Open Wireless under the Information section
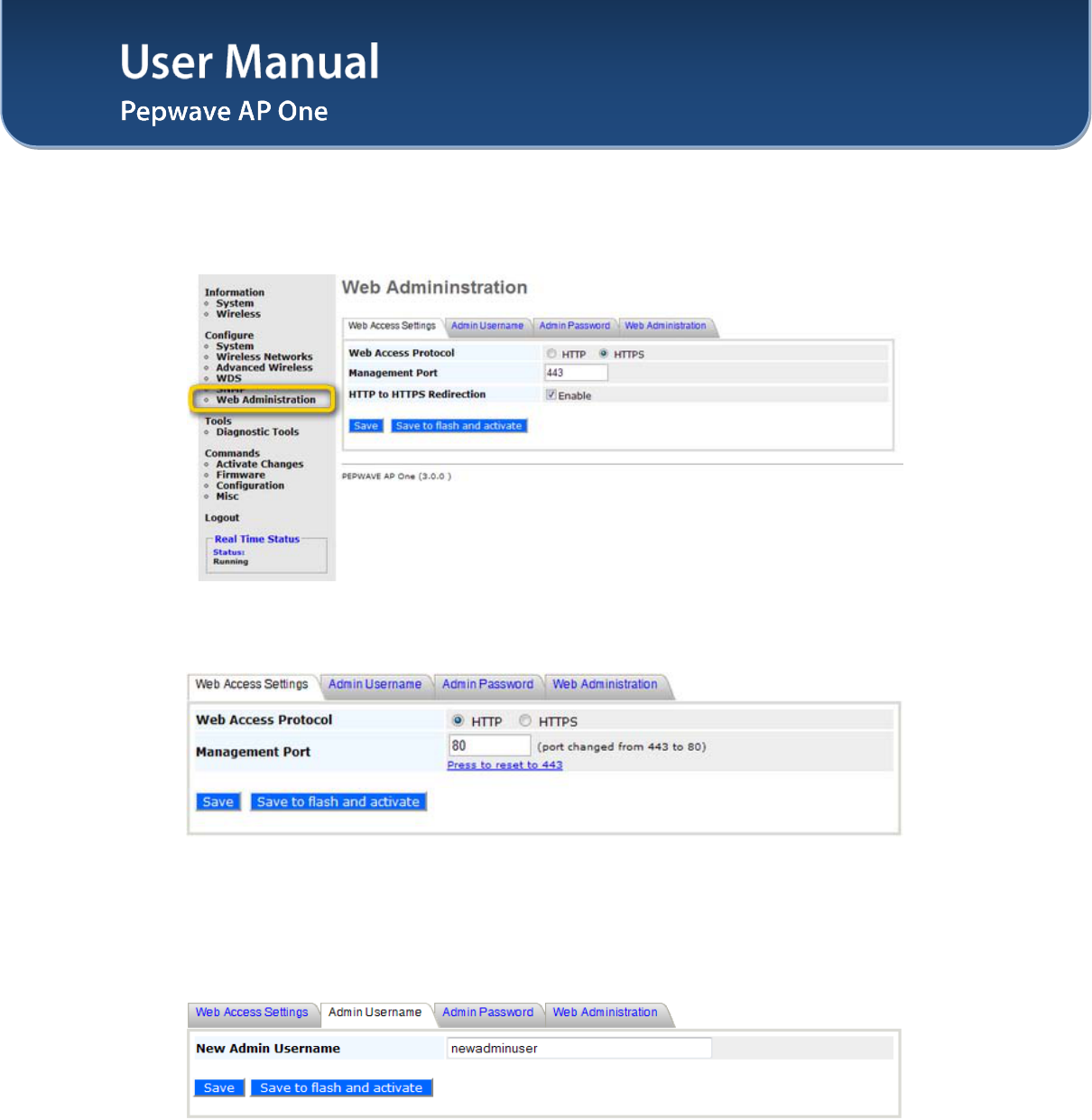 238,314
